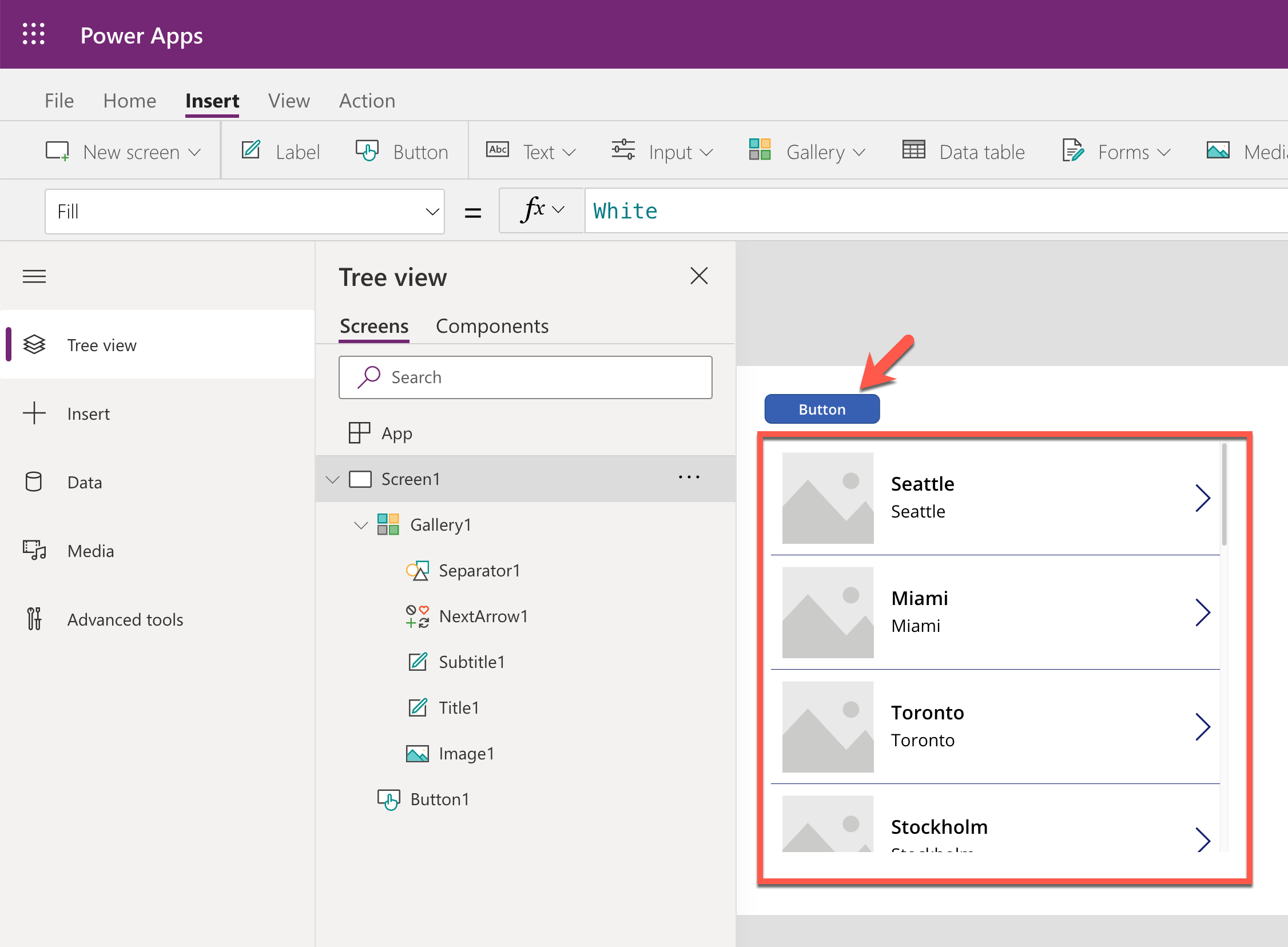1288x947 pixels.
Task: Select the Insert ribbon tab
Action: 212,101
